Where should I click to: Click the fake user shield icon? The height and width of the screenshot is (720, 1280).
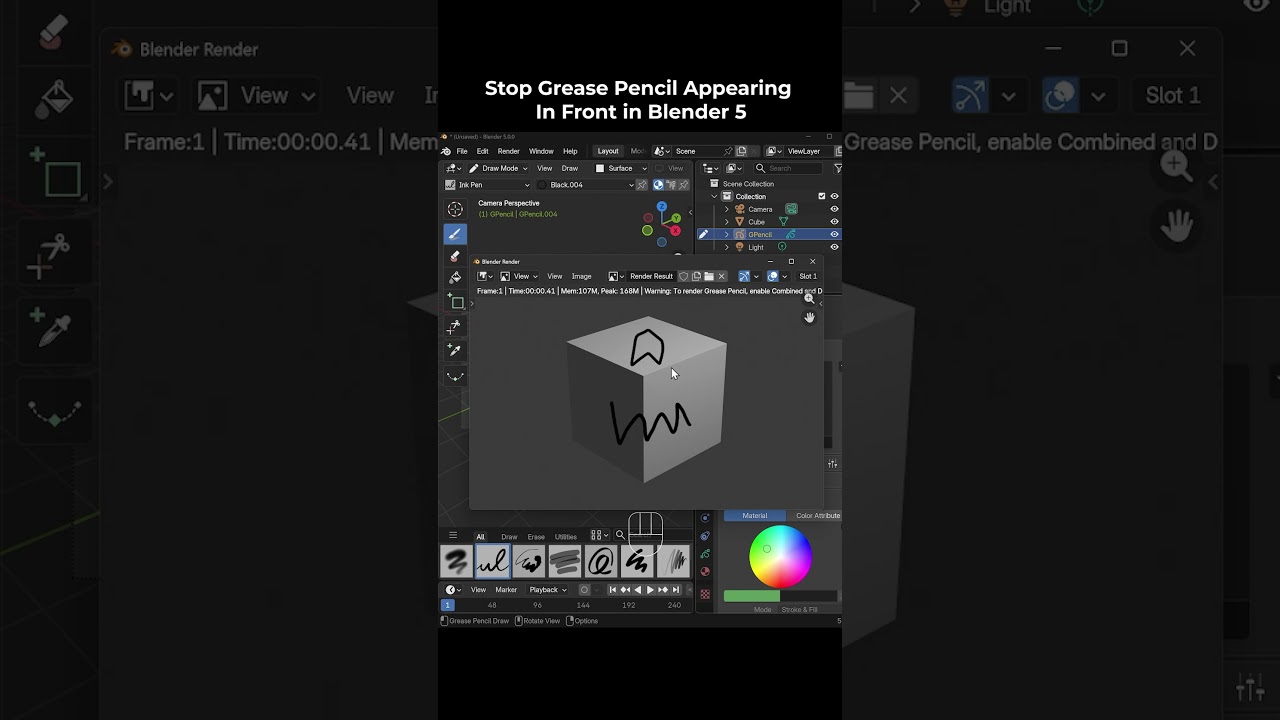pyautogui.click(x=684, y=276)
